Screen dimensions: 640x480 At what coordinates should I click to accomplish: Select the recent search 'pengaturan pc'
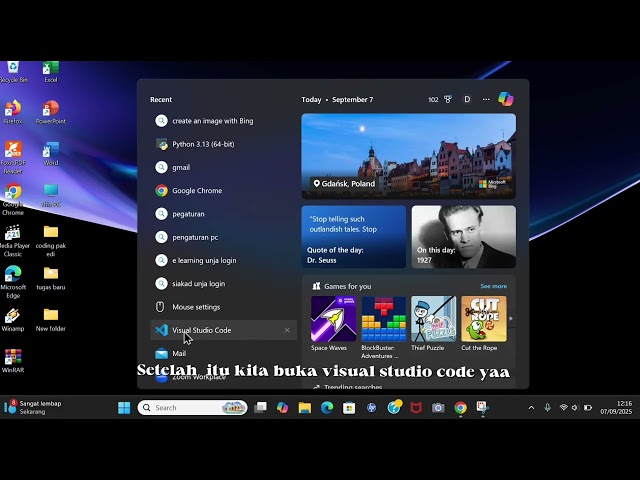[223, 237]
